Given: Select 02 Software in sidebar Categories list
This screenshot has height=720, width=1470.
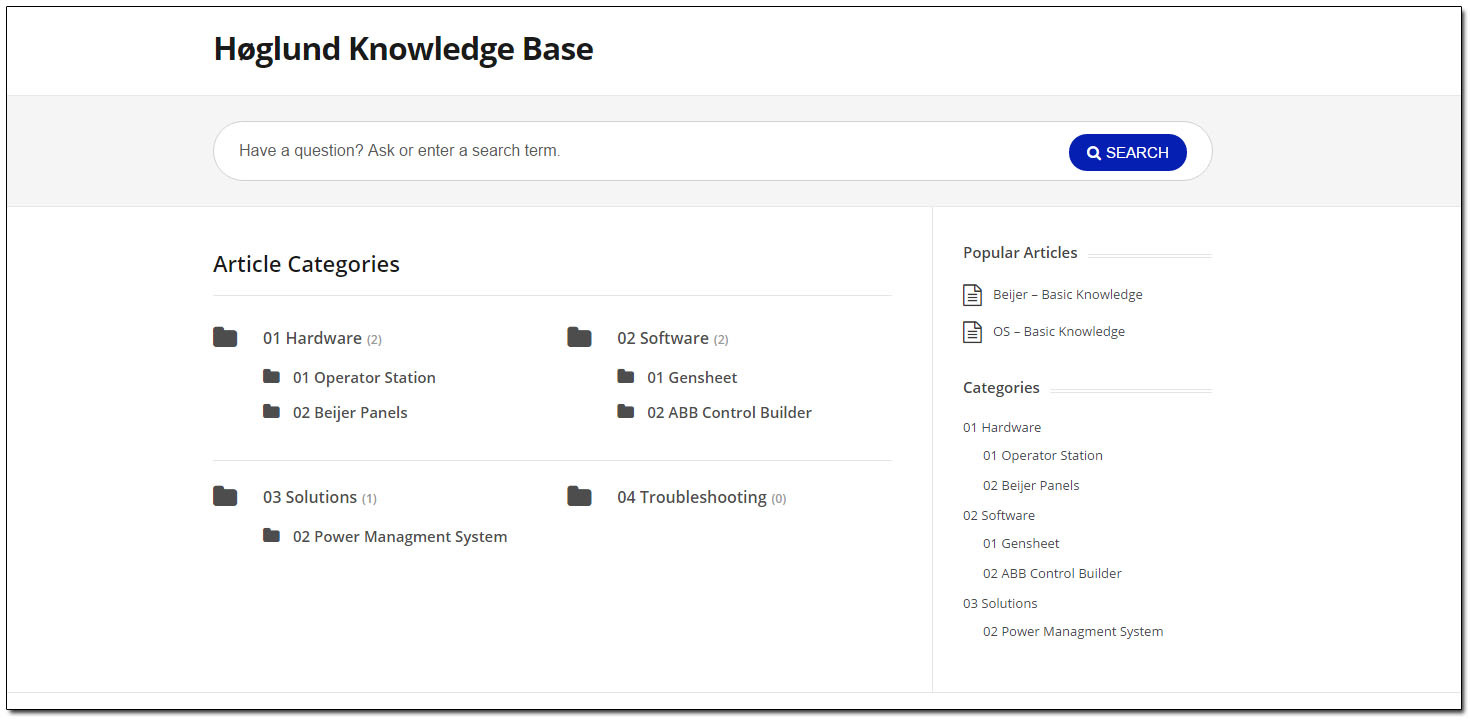Looking at the screenshot, I should pos(999,516).
